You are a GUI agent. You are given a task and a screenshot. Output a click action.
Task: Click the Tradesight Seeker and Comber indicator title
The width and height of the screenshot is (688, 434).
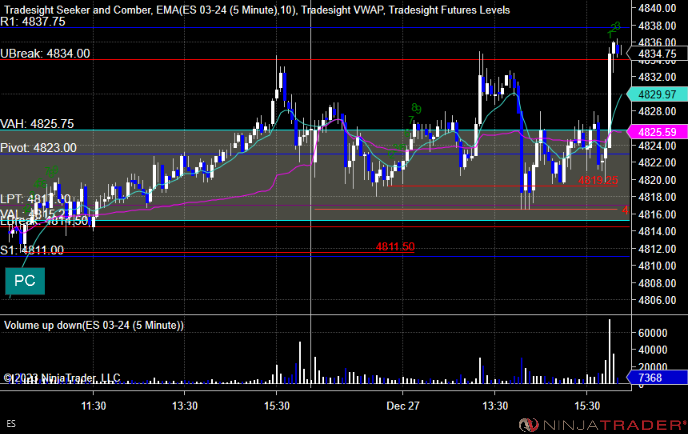click(x=77, y=10)
